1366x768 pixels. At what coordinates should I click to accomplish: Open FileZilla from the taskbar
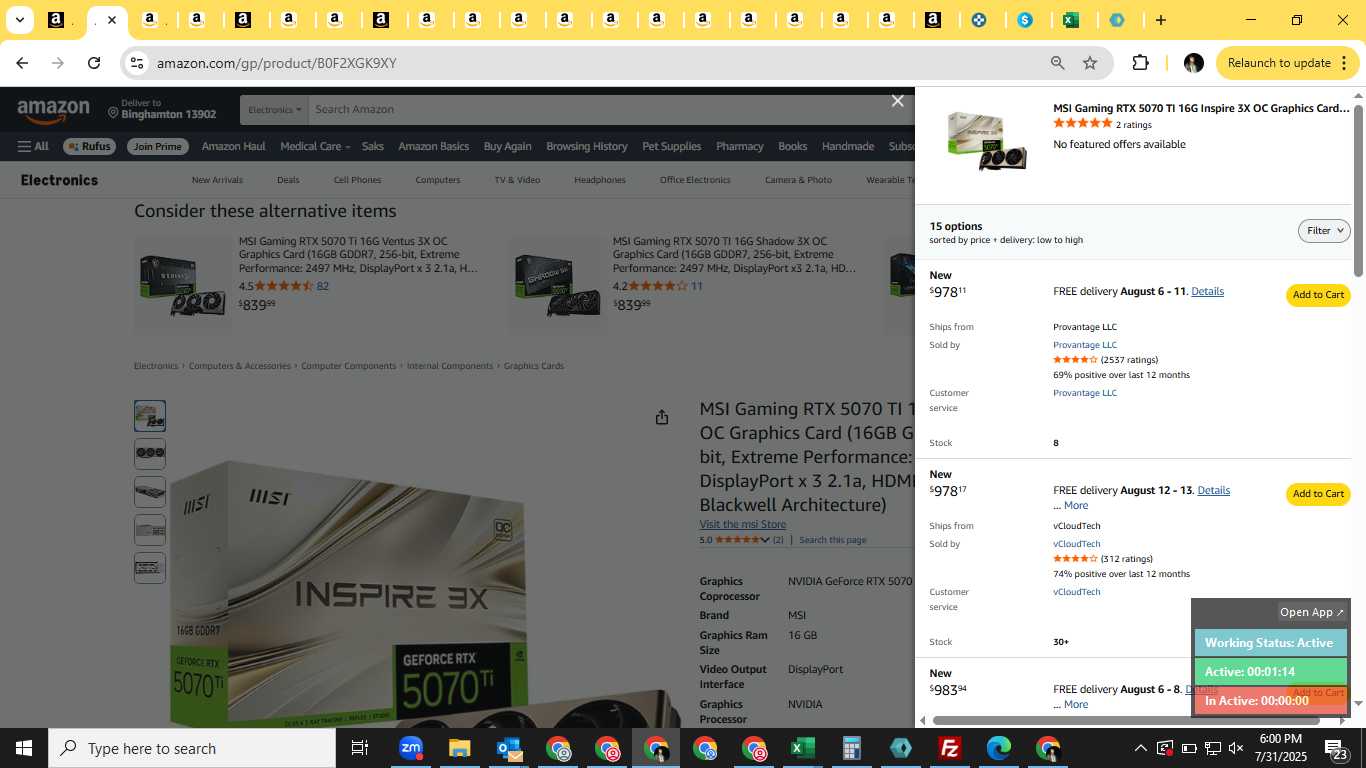pos(949,748)
